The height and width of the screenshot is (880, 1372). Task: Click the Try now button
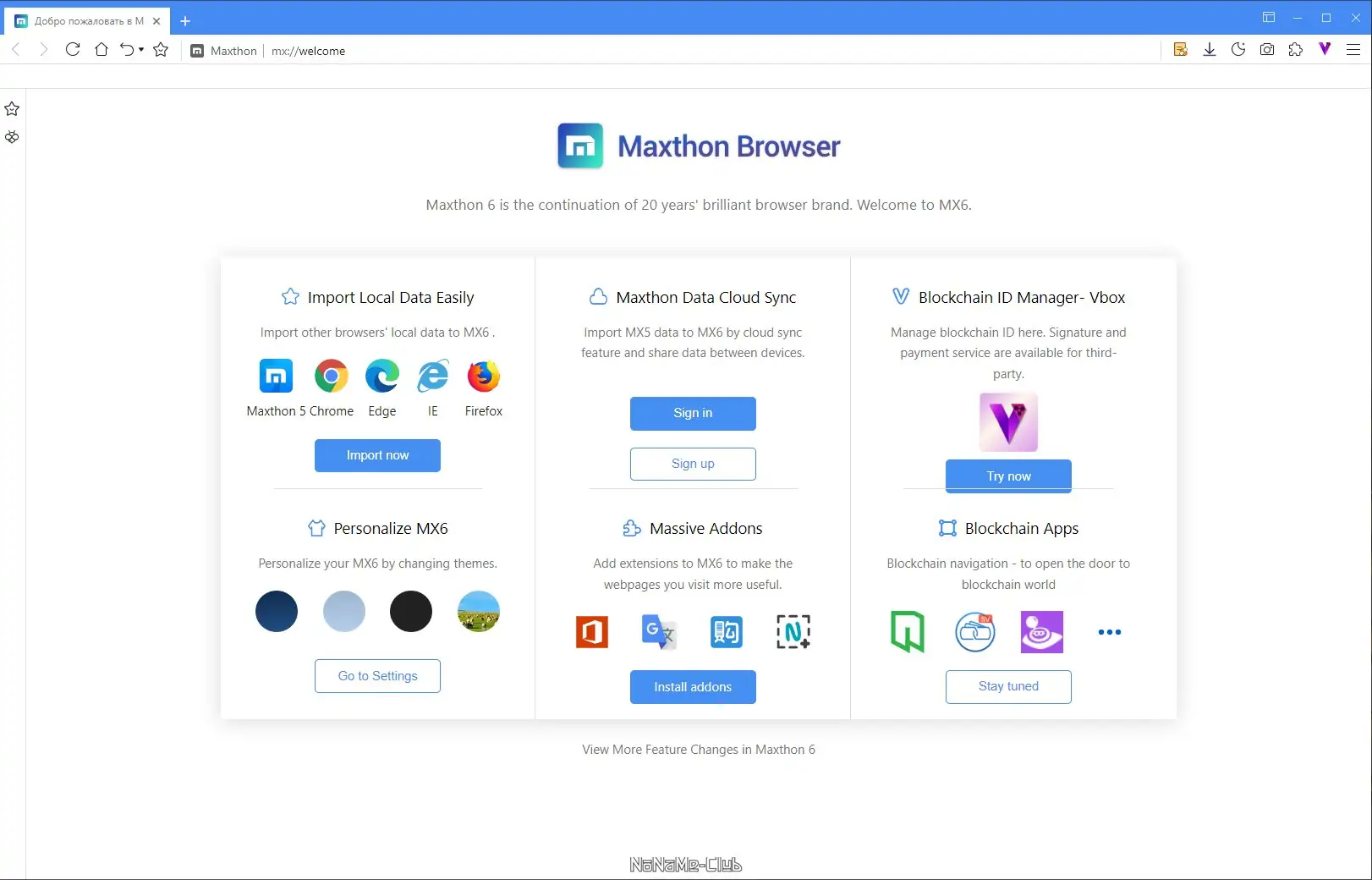click(x=1008, y=476)
